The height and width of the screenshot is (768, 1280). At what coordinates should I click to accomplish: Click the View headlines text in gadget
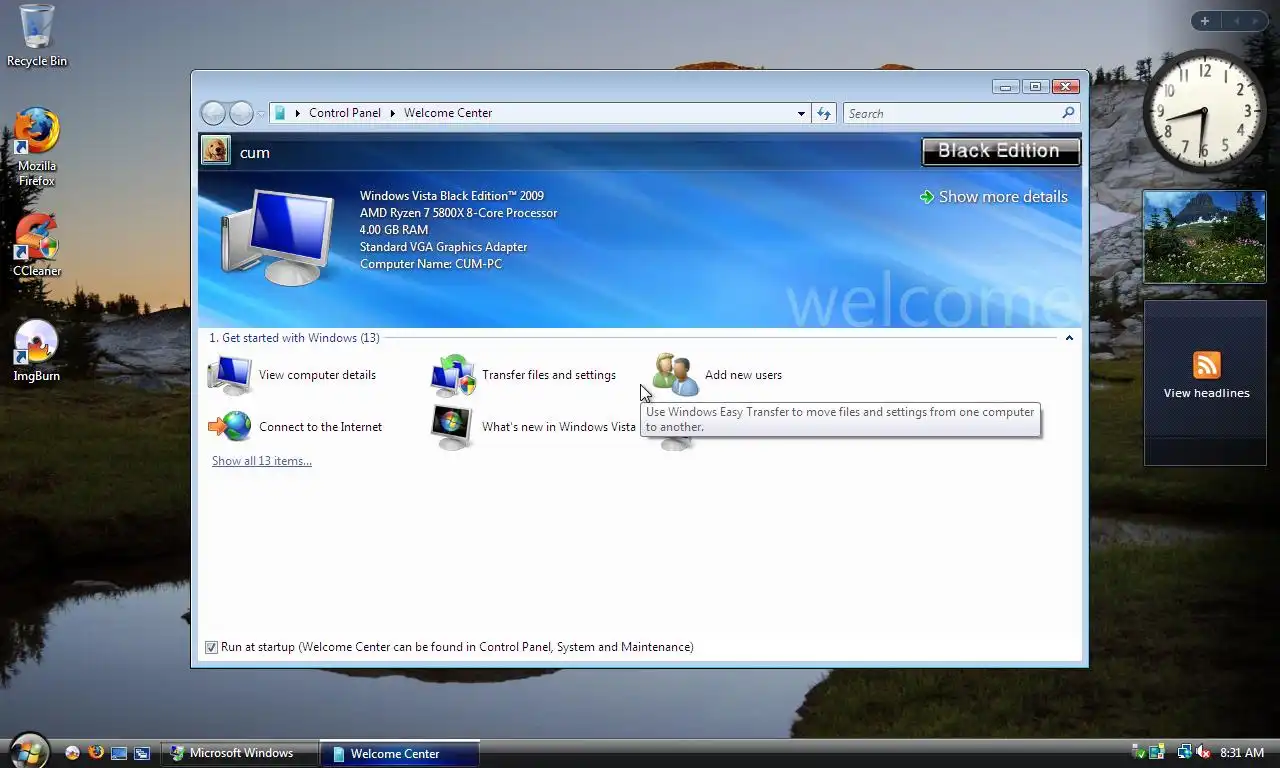tap(1207, 393)
